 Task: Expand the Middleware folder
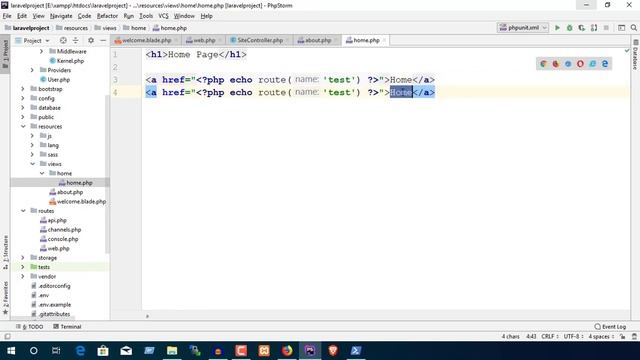point(41,51)
